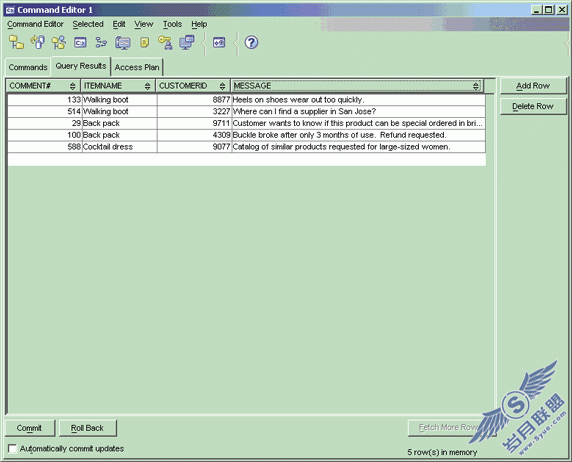Click the Add Row button
572x462 pixels.
[533, 86]
